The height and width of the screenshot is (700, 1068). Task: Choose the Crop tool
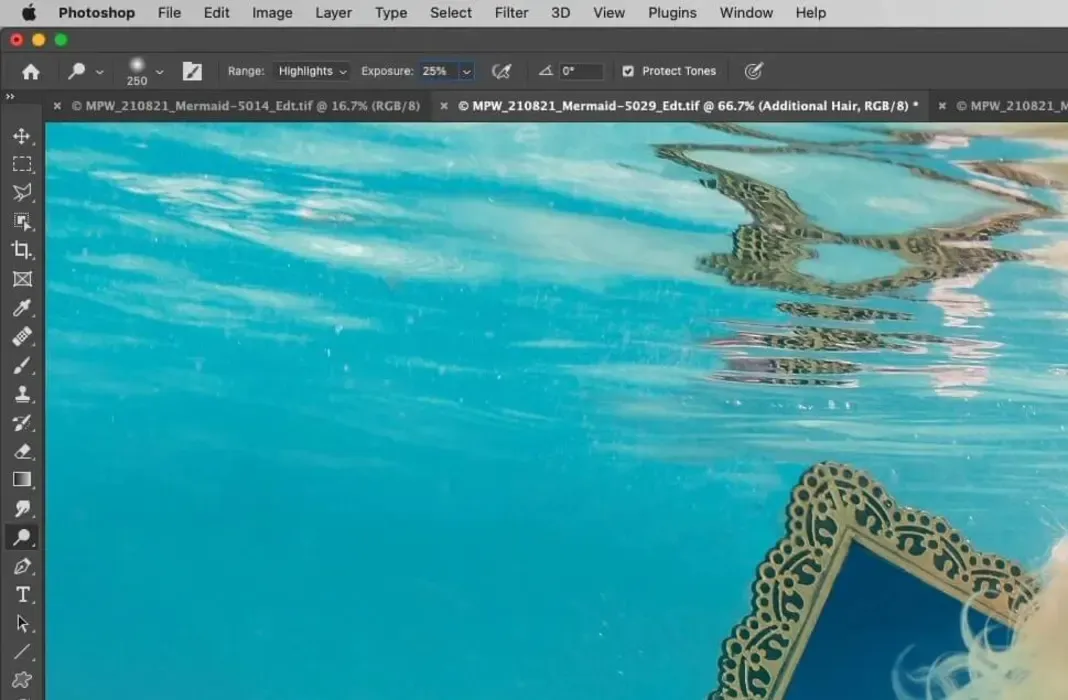pyautogui.click(x=22, y=250)
